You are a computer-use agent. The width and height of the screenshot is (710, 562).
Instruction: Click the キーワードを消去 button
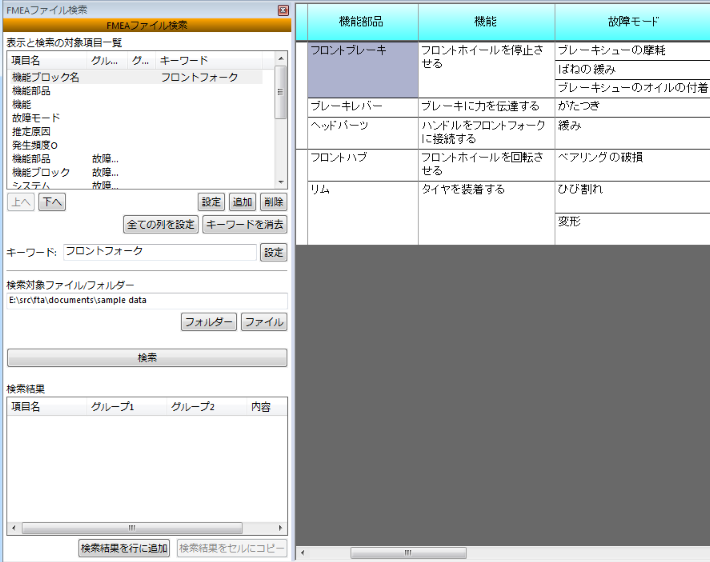pos(244,224)
